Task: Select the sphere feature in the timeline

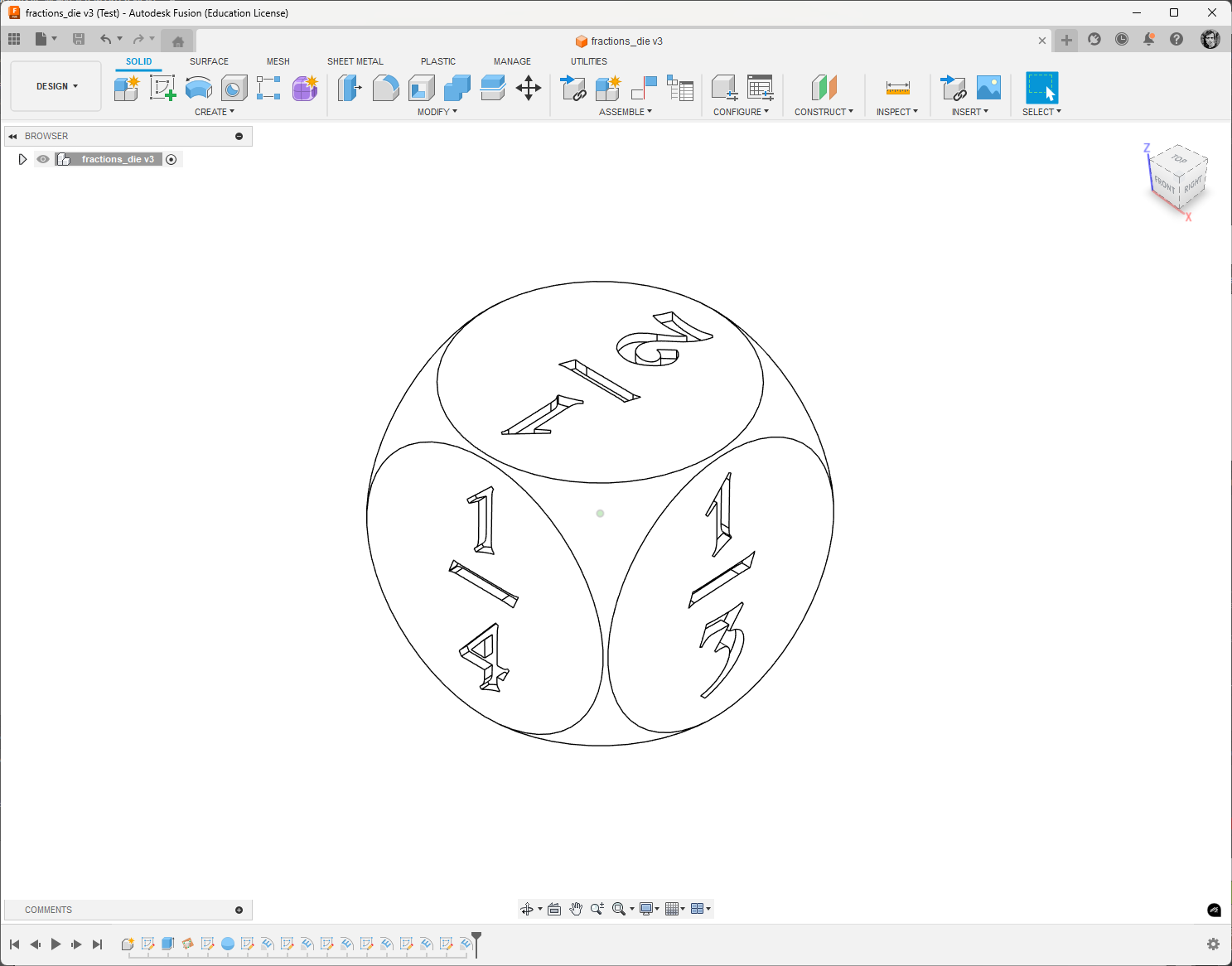Action: click(x=228, y=944)
